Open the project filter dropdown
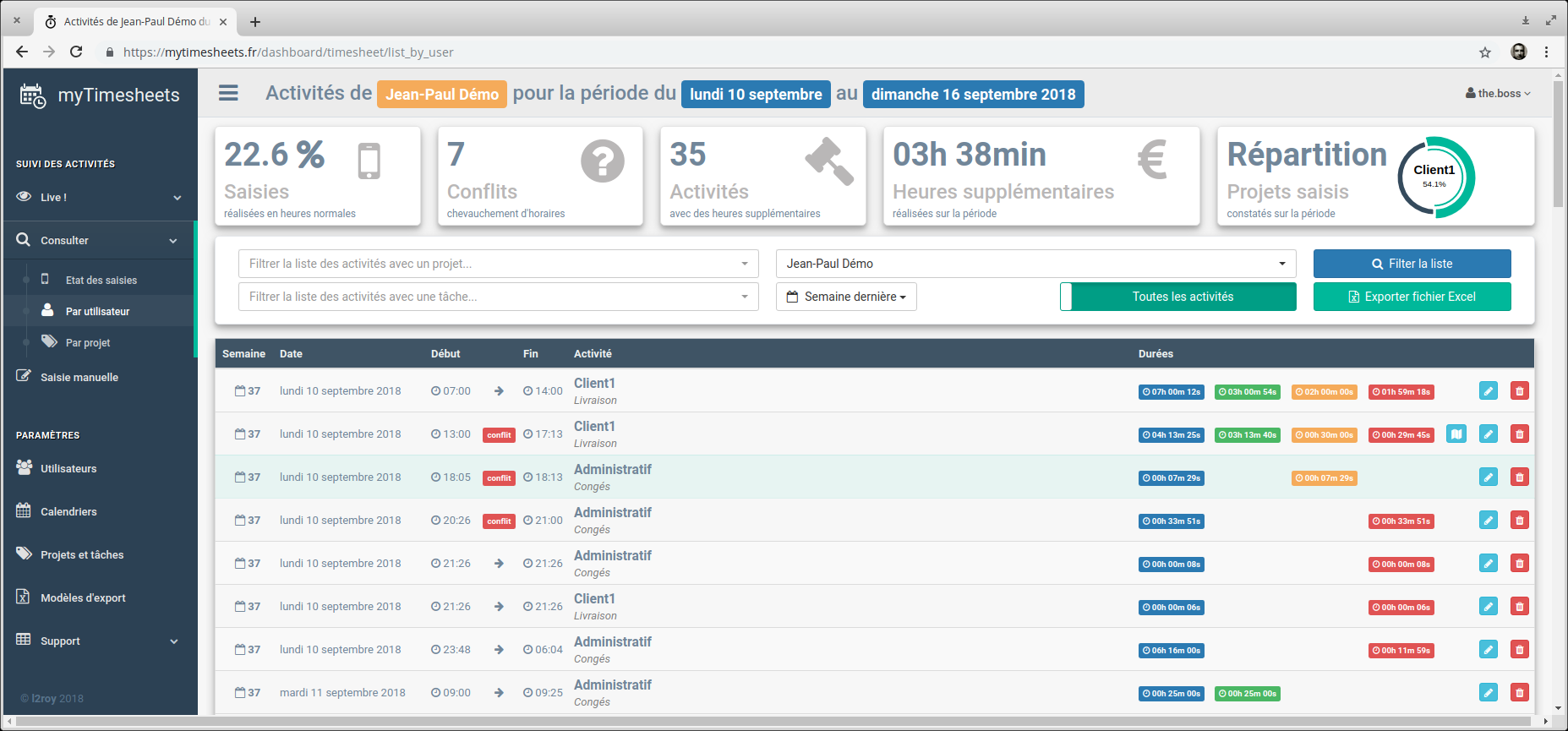Image resolution: width=1568 pixels, height=731 pixels. point(498,264)
